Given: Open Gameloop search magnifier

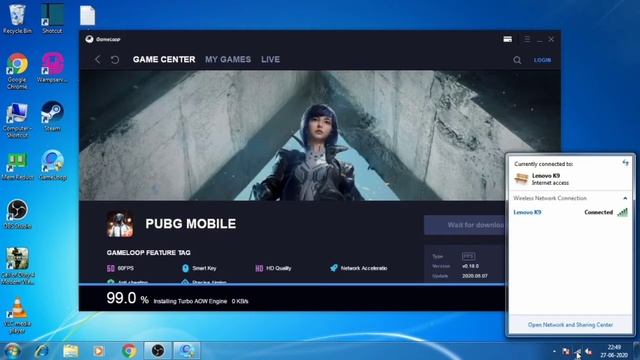Looking at the screenshot, I should coord(517,60).
